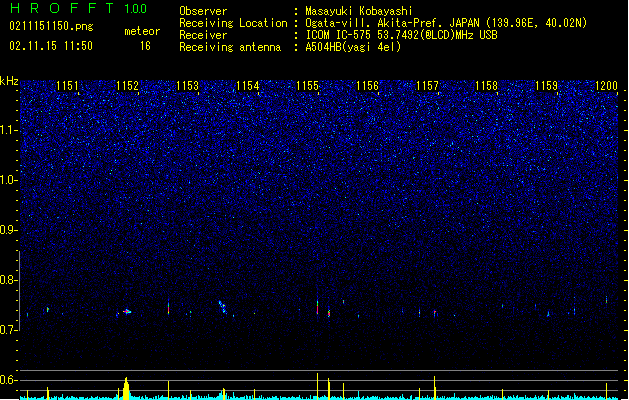
Task: Click the 1154 time axis label
Action: pyautogui.click(x=248, y=85)
